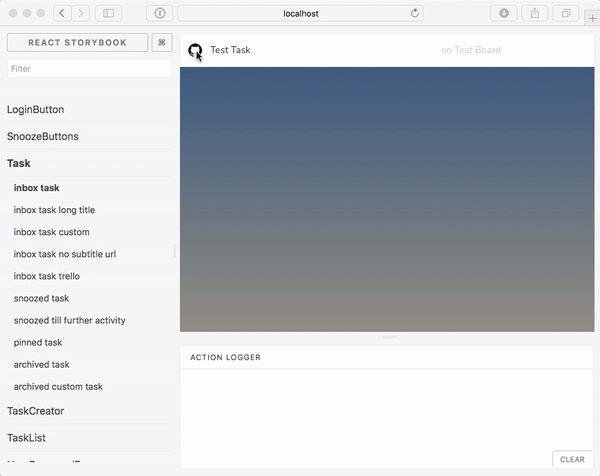600x476 pixels.
Task: Go forward with the browser forward arrow
Action: click(80, 13)
